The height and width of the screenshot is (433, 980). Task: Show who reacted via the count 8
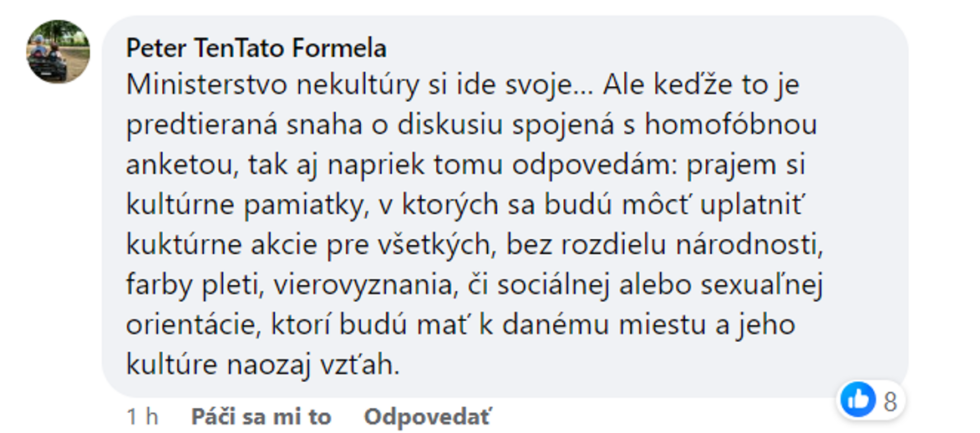point(889,401)
